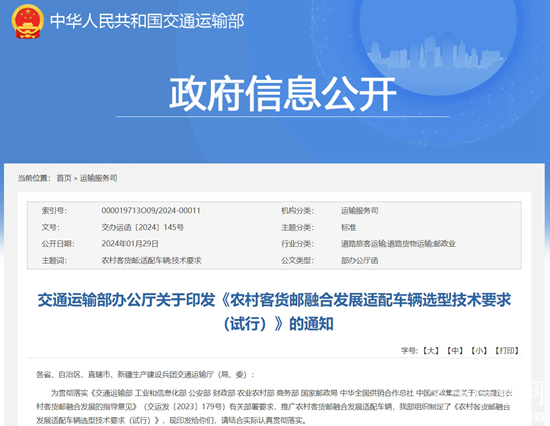The image size is (550, 426).
Task: Set font size to 小
Action: click(479, 351)
